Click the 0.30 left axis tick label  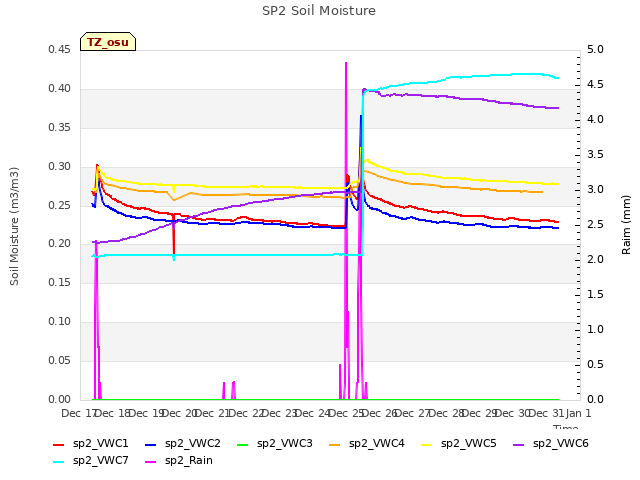click(x=59, y=167)
